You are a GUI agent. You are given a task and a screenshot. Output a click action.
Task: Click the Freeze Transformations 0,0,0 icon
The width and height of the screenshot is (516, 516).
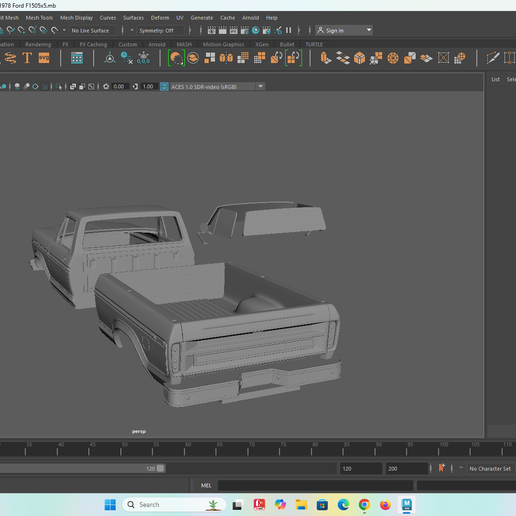tap(143, 58)
